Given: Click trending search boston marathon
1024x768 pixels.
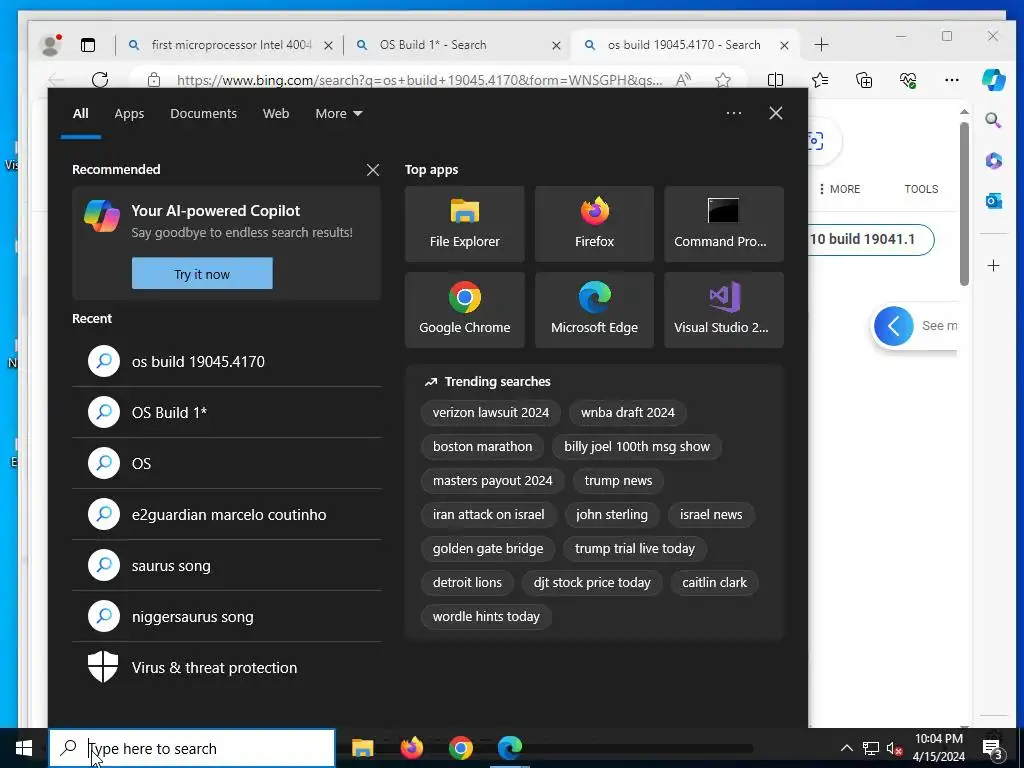Looking at the screenshot, I should [482, 446].
